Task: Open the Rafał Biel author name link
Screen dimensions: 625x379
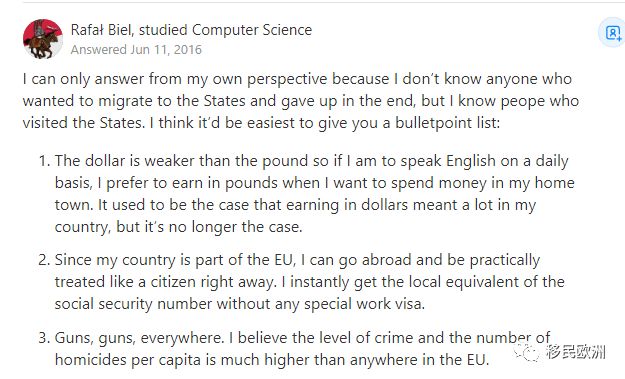Action: 102,30
